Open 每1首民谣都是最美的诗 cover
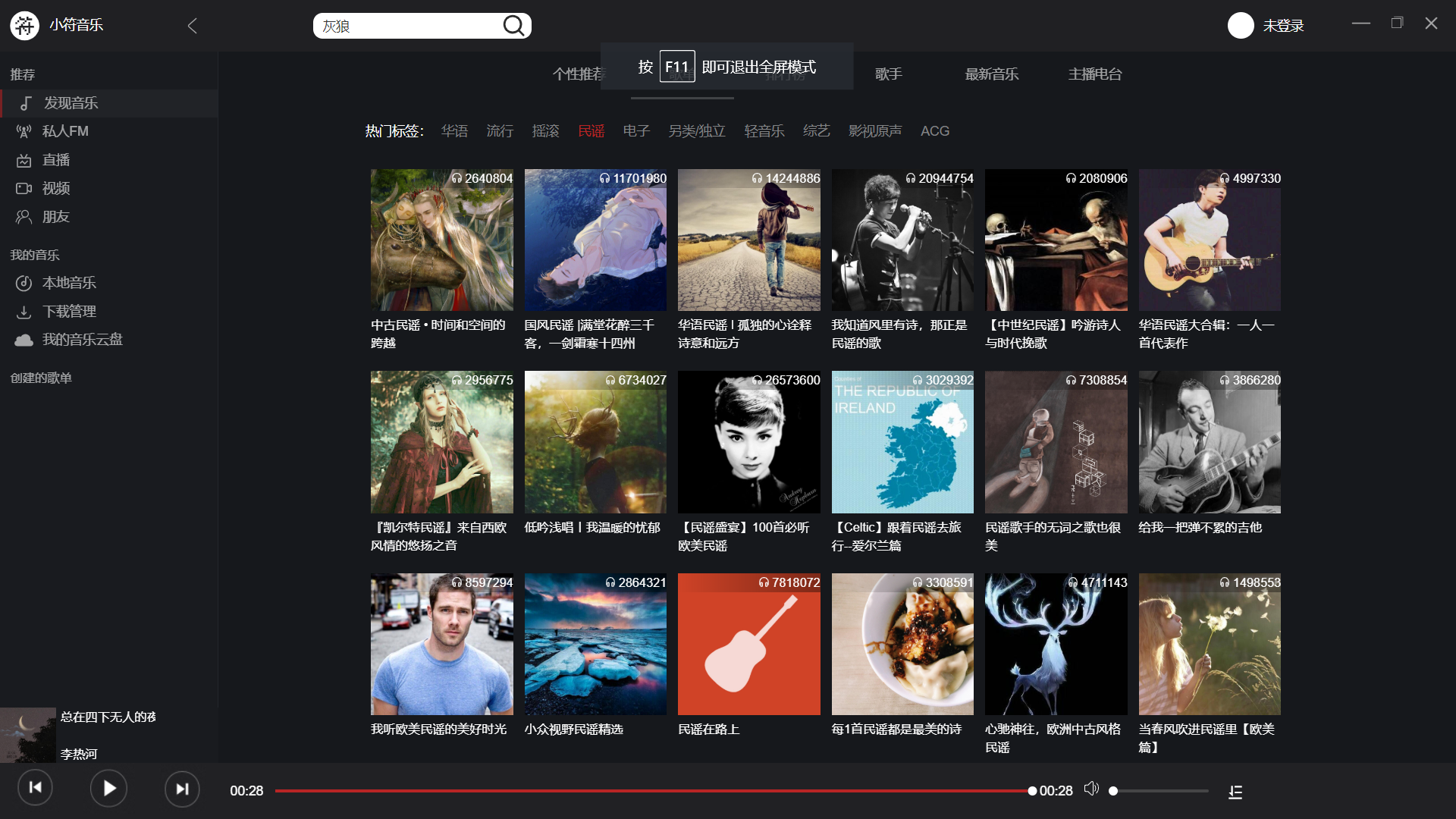This screenshot has width=1456, height=819. point(902,644)
